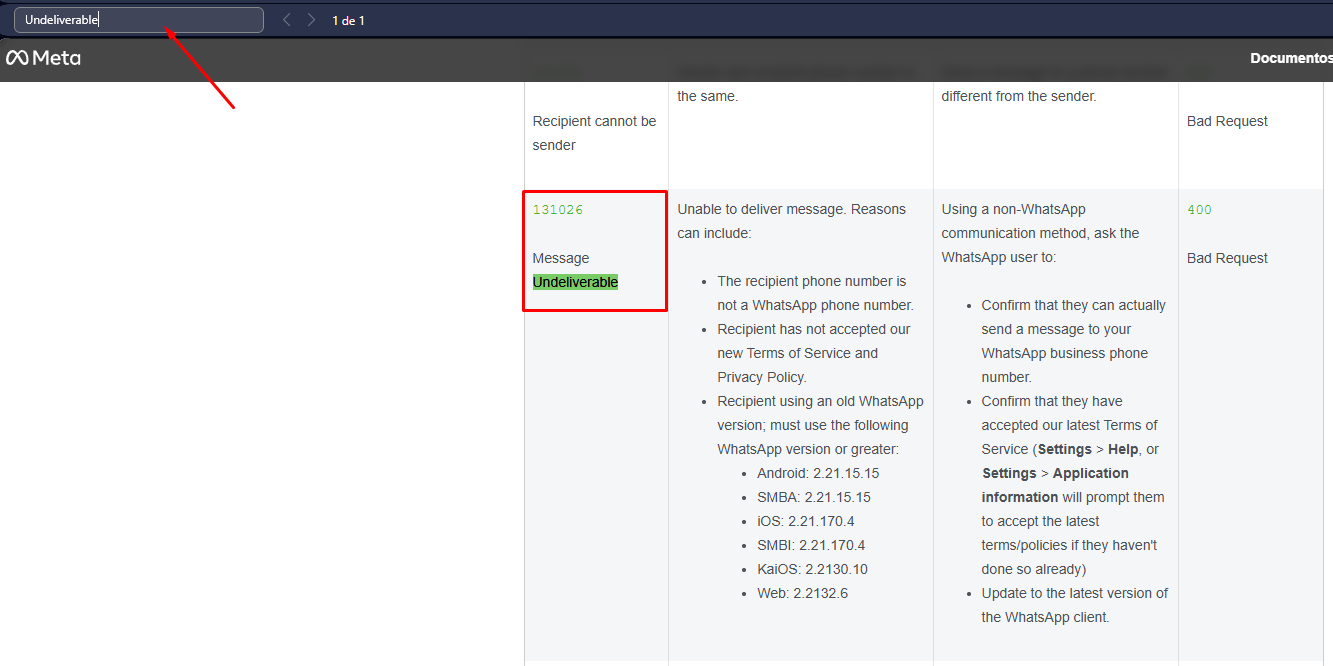Click the Meta logo in header

pyautogui.click(x=44, y=58)
